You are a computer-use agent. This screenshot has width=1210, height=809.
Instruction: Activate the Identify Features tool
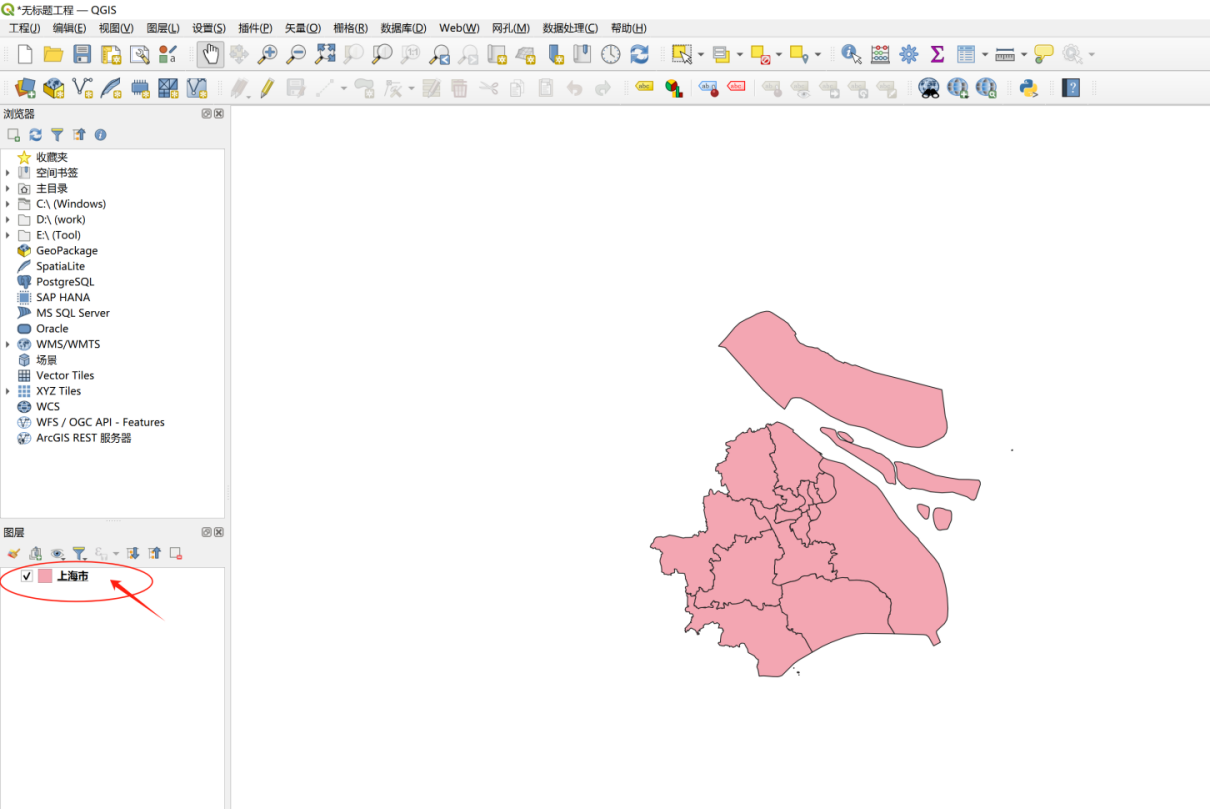click(x=851, y=55)
